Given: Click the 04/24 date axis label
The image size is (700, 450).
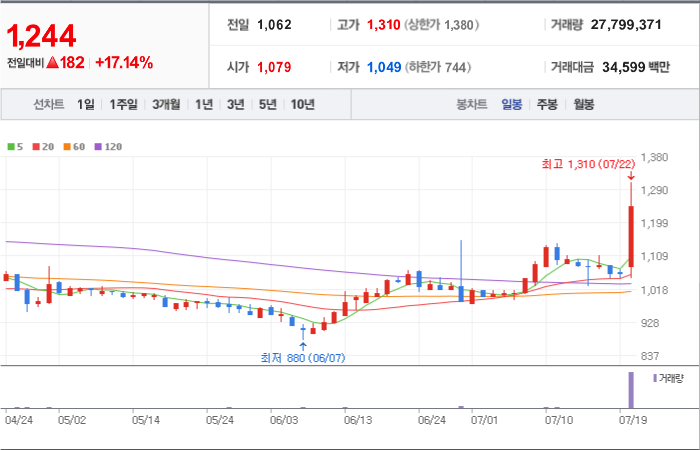Looking at the screenshot, I should click(18, 421).
